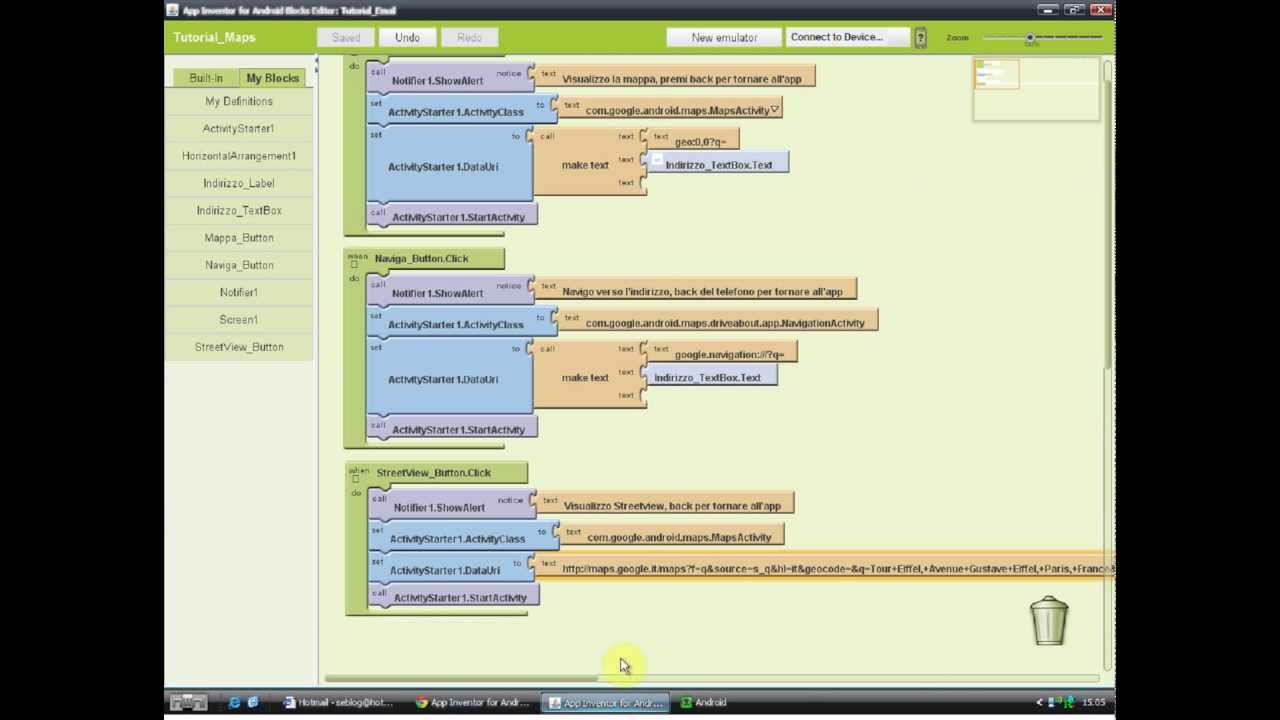Open the Screen1 drawer

239,319
